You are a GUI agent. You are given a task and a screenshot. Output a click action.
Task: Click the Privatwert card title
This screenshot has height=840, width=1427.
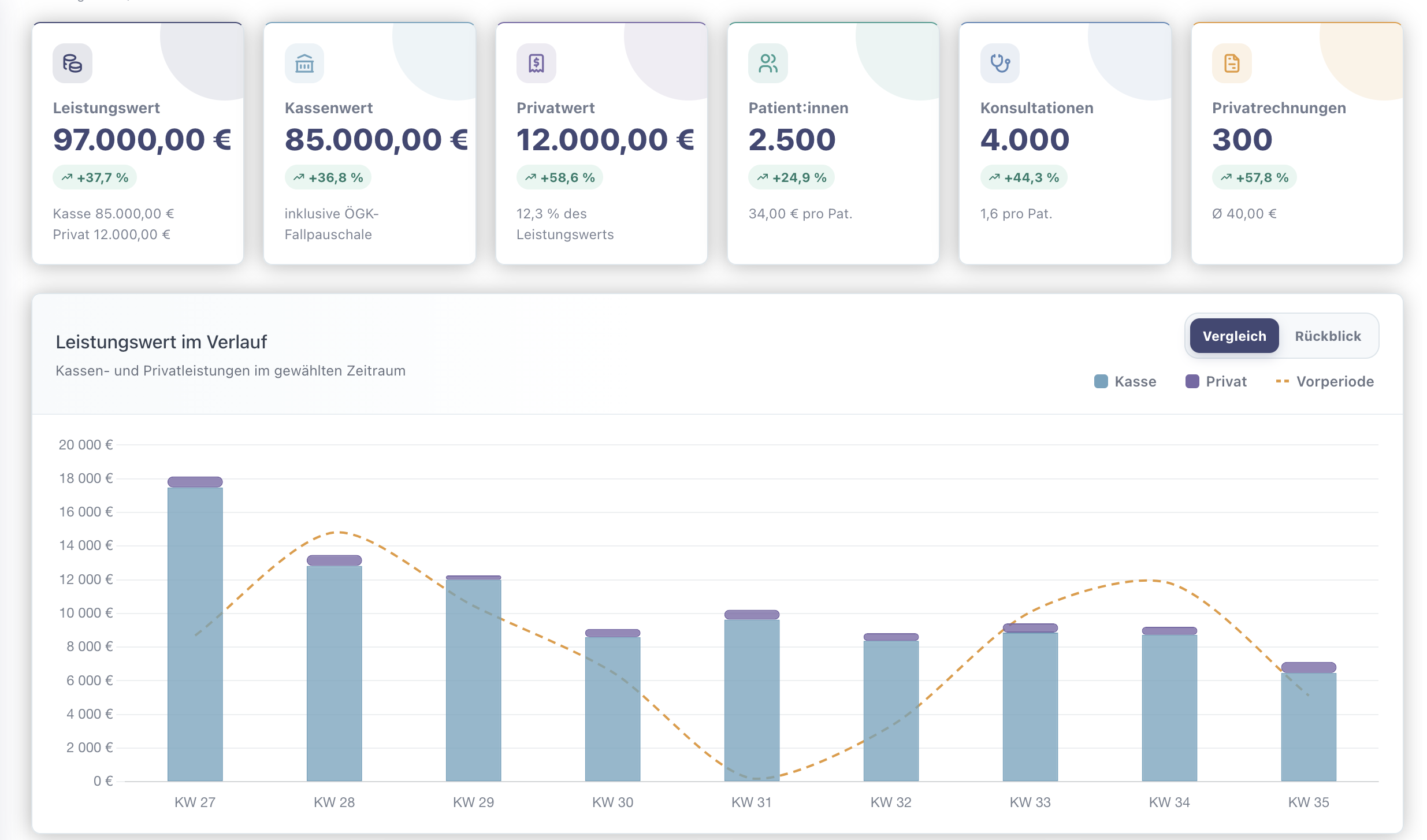[555, 108]
